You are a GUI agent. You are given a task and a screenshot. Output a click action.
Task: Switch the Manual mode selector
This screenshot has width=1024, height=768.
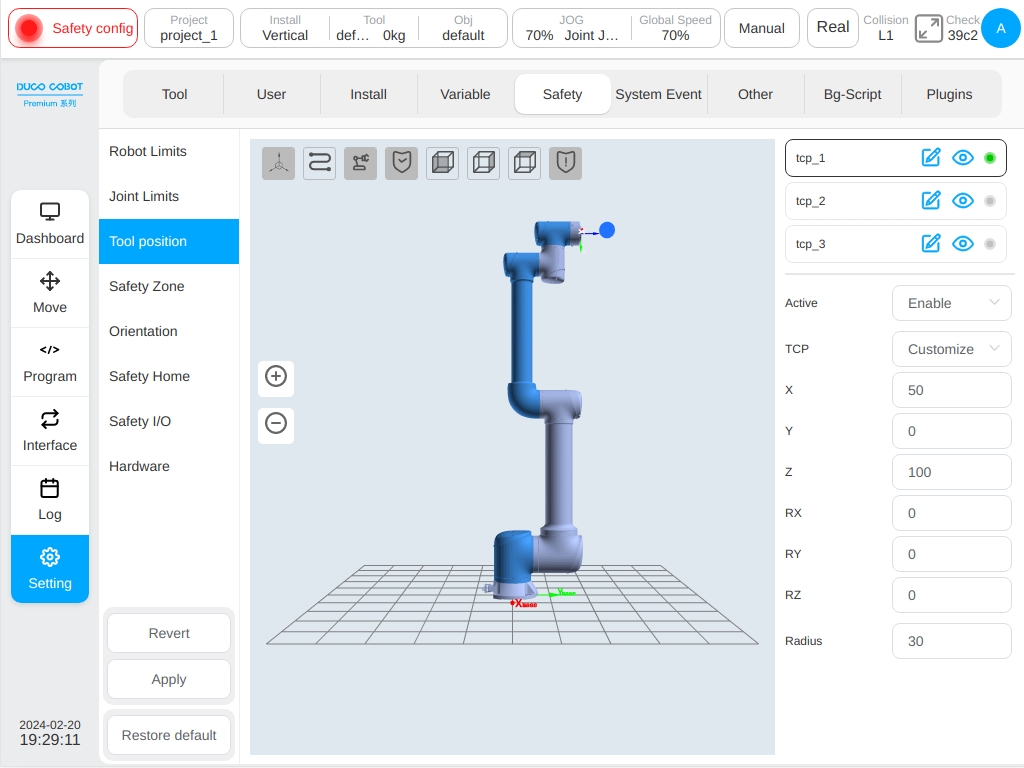(761, 28)
